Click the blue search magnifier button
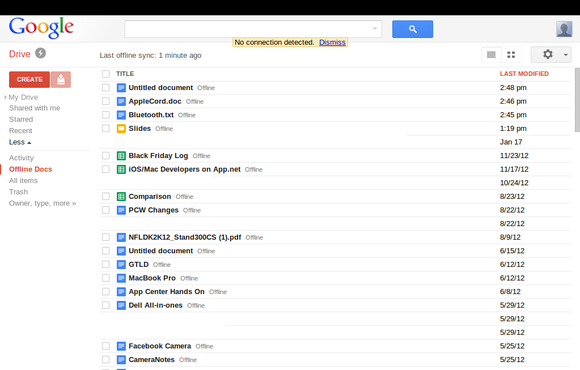Viewport: 580px width, 370px height. pyautogui.click(x=412, y=29)
